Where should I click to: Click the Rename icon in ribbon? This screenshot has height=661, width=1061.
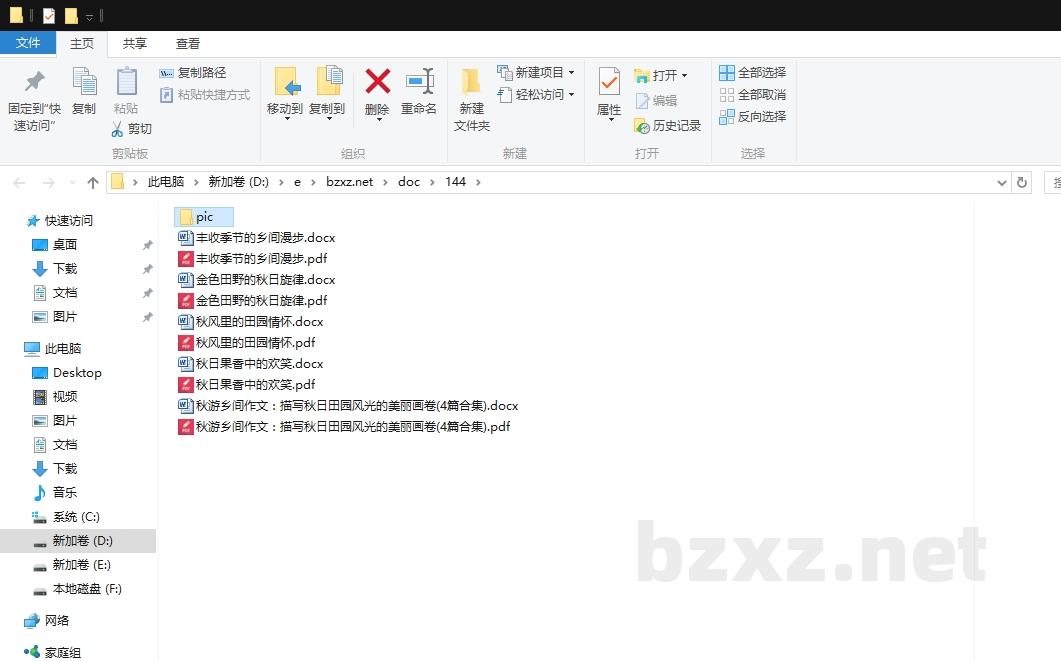point(419,82)
